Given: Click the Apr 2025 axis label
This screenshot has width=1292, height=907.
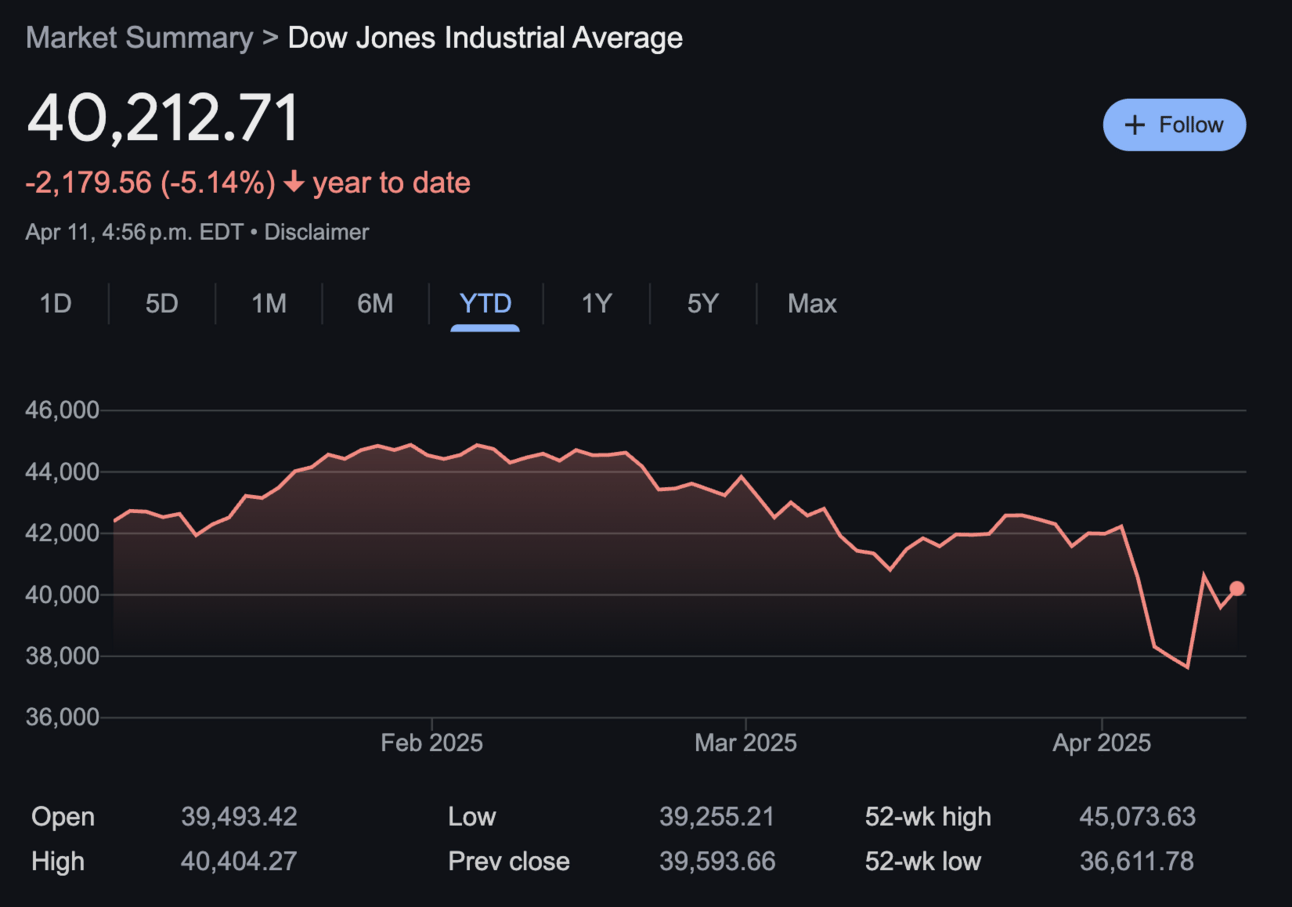Looking at the screenshot, I should (1101, 743).
